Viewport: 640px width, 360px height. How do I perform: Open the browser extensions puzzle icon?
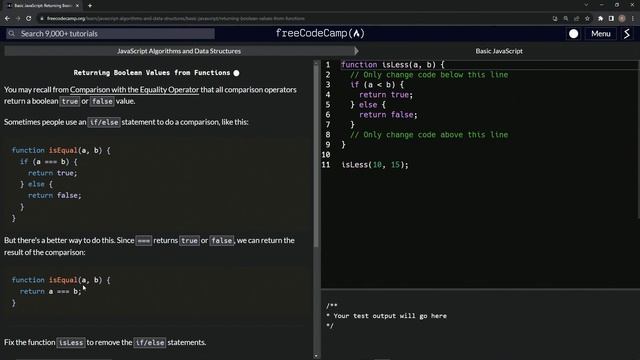pyautogui.click(x=600, y=18)
